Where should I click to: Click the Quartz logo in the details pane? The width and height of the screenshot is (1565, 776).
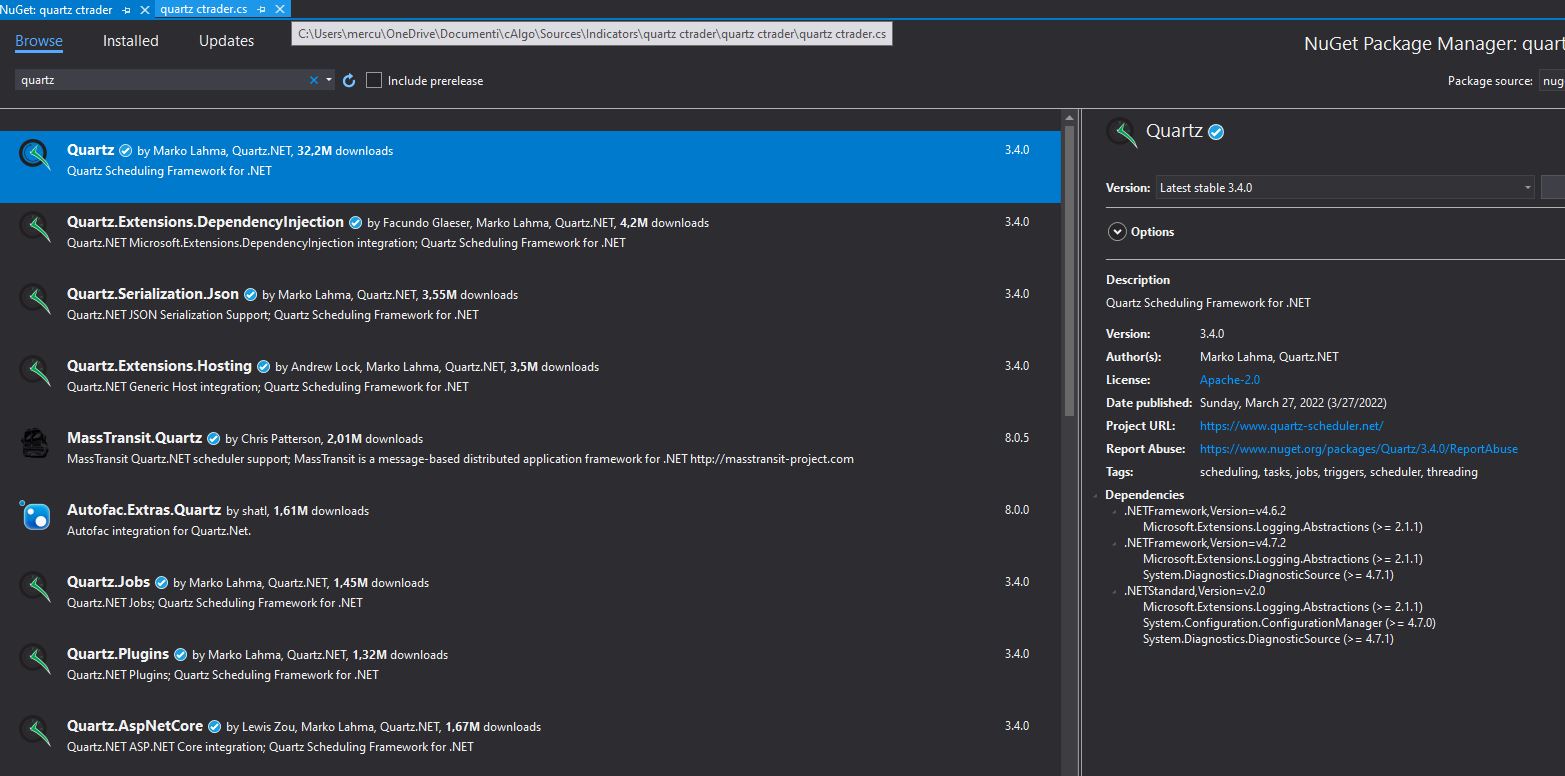tap(1122, 132)
